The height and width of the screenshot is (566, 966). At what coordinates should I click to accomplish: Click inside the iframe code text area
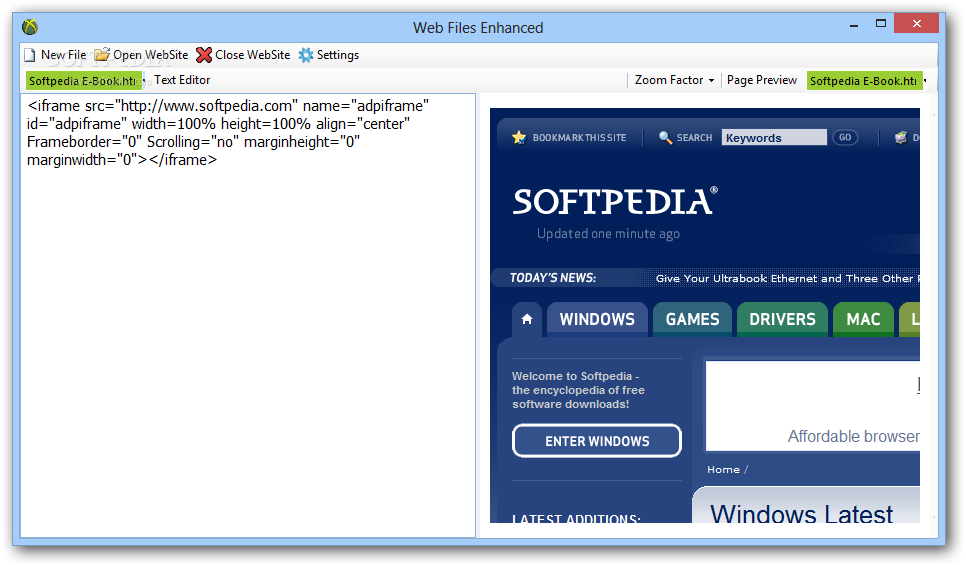(x=248, y=315)
